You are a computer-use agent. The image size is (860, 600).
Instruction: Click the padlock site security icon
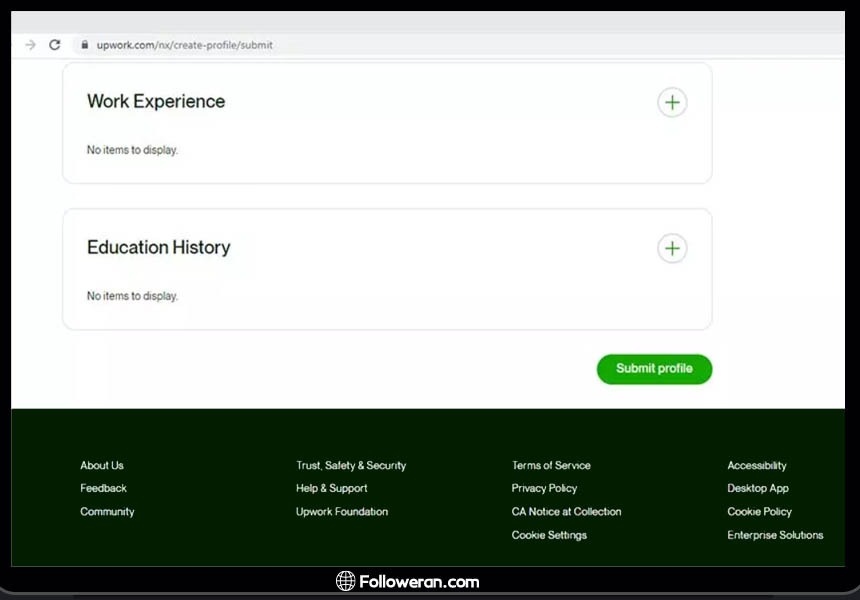[84, 45]
